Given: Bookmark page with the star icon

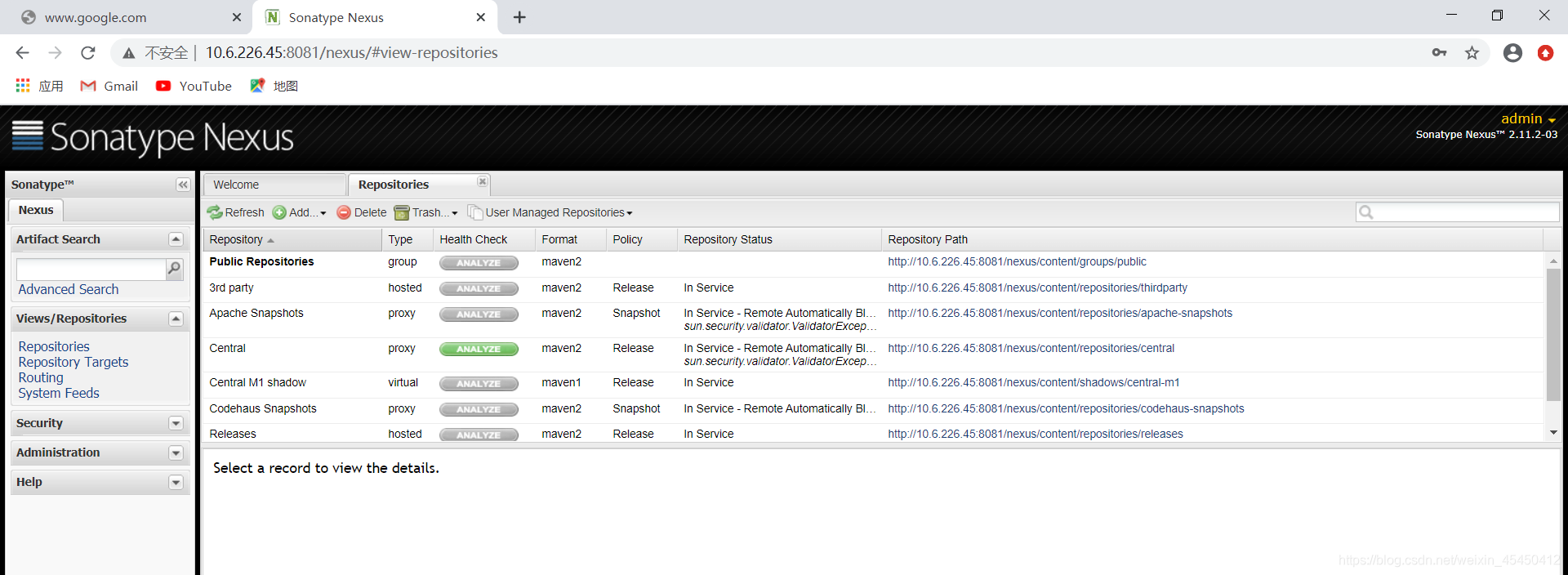Looking at the screenshot, I should [x=1472, y=53].
